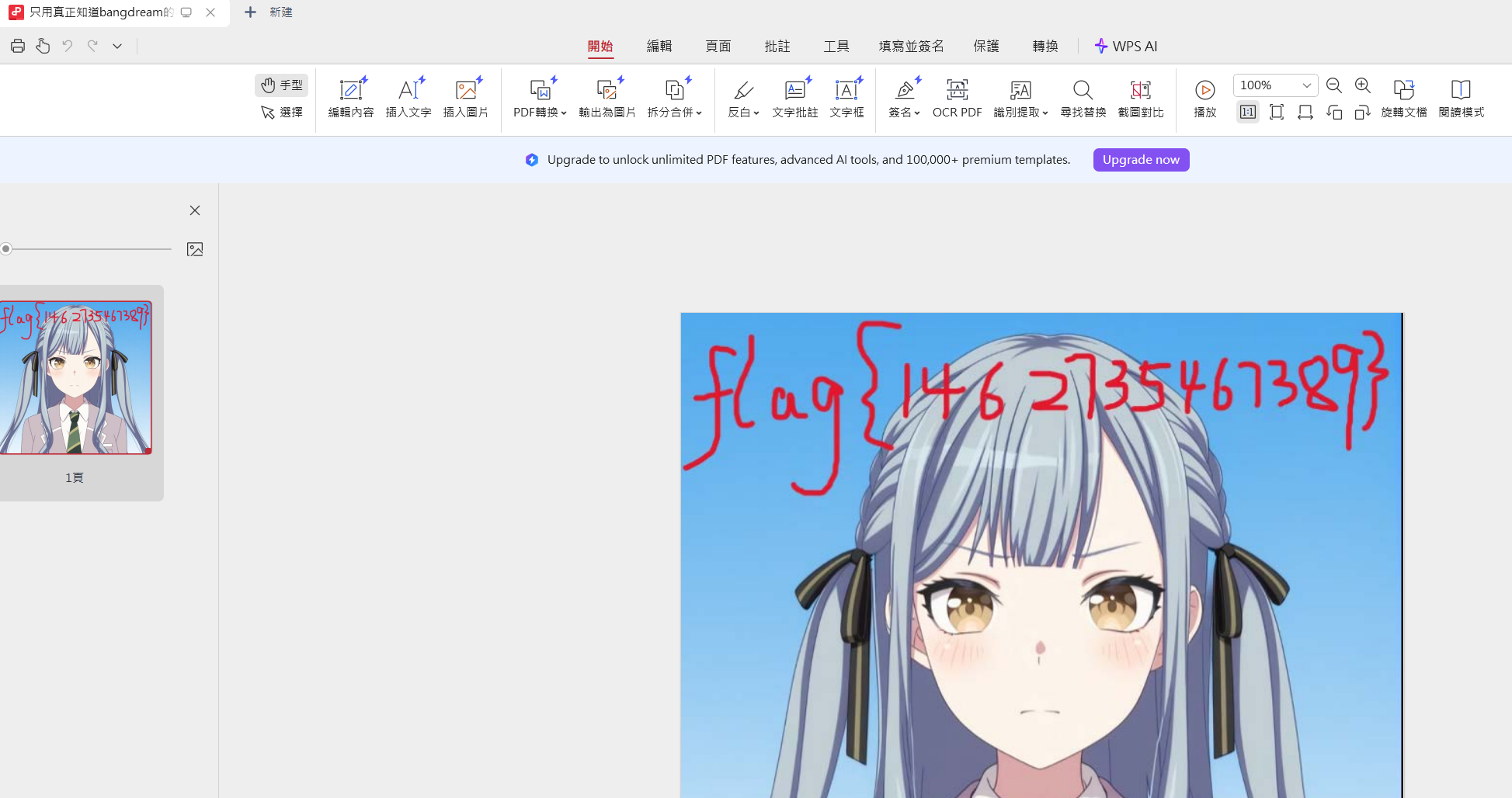Click 輸出為圖片 export as image

tap(607, 98)
